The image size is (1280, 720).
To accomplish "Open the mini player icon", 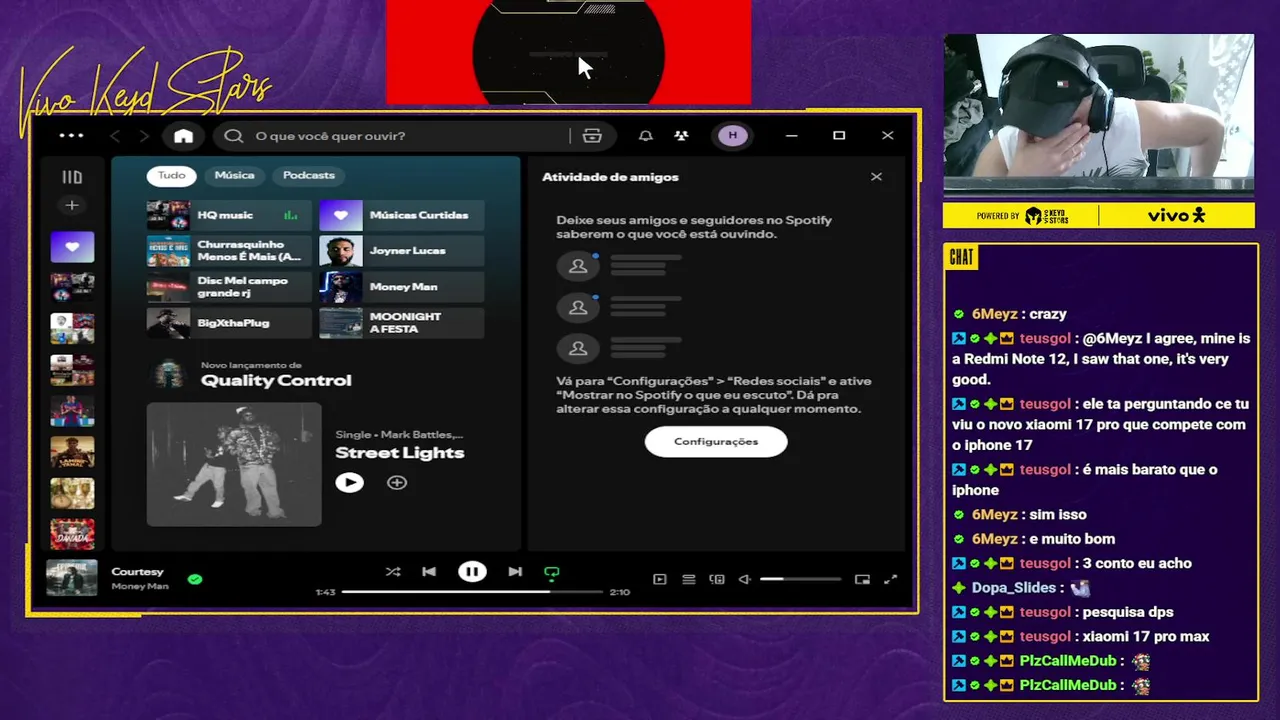I will click(x=862, y=579).
